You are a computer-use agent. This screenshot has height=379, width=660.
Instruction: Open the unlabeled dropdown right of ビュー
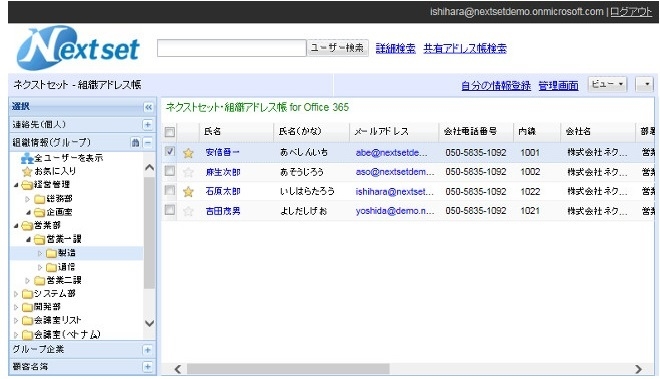click(644, 84)
